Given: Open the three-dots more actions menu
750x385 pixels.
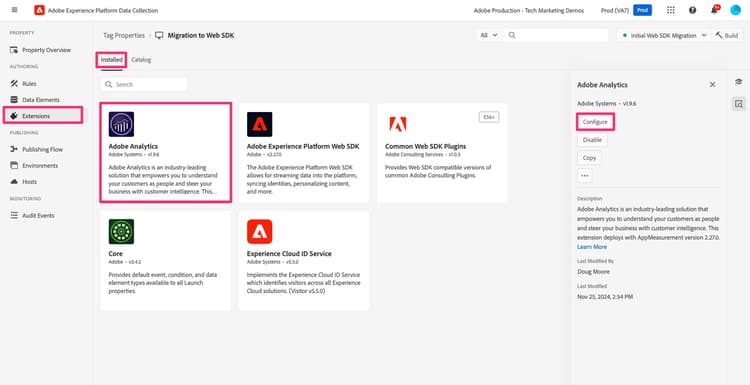Looking at the screenshot, I should (x=585, y=176).
